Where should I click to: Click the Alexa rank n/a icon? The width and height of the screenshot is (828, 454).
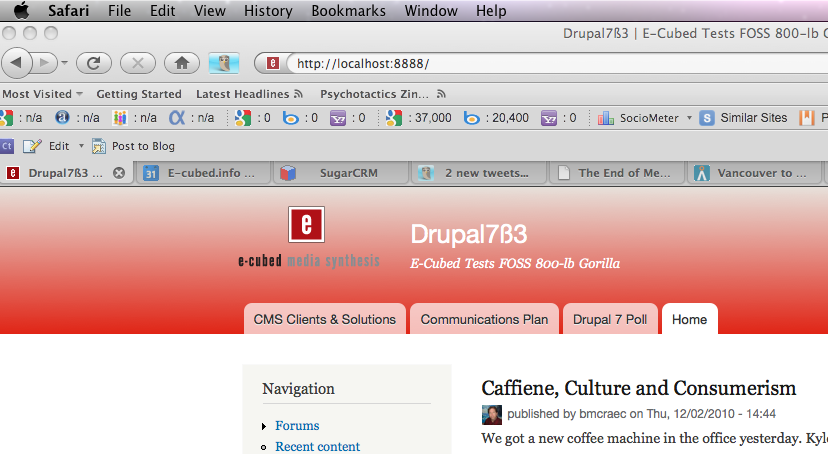point(62,117)
